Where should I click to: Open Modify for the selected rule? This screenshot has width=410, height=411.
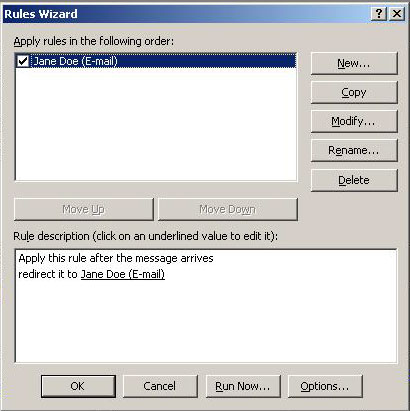coord(354,121)
